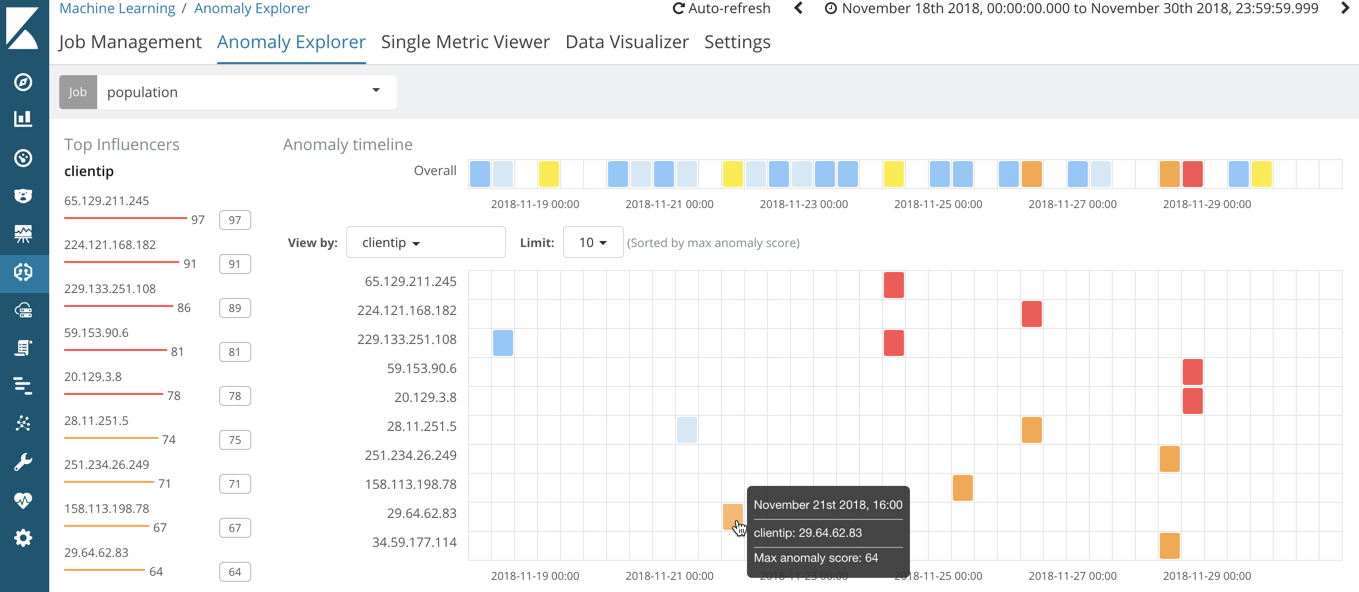Open Visualize via the bar chart icon

pos(23,119)
